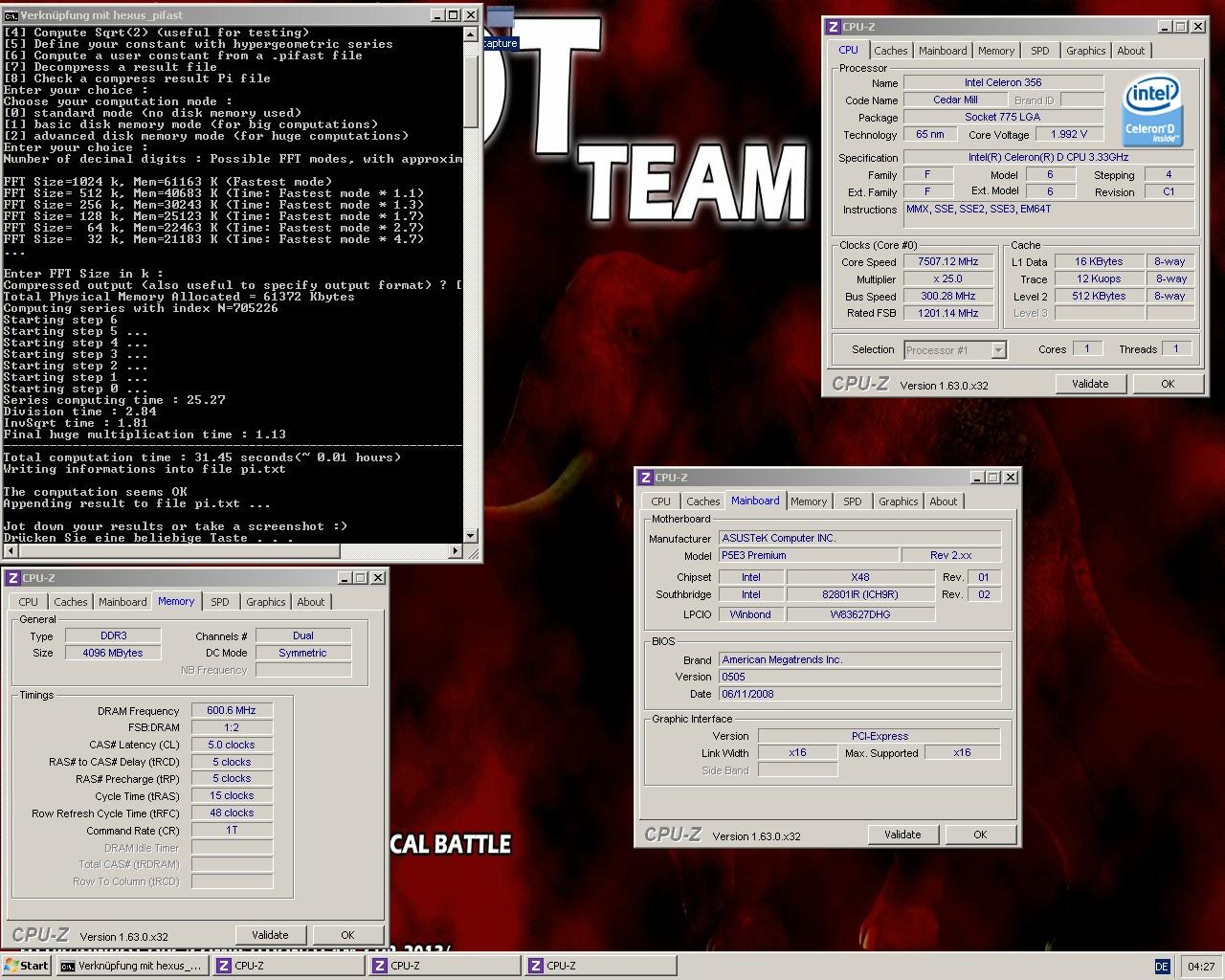Screen dimensions: 1225x980
Task: Switch to hexus_pifast console taskbar item
Action: 131,966
